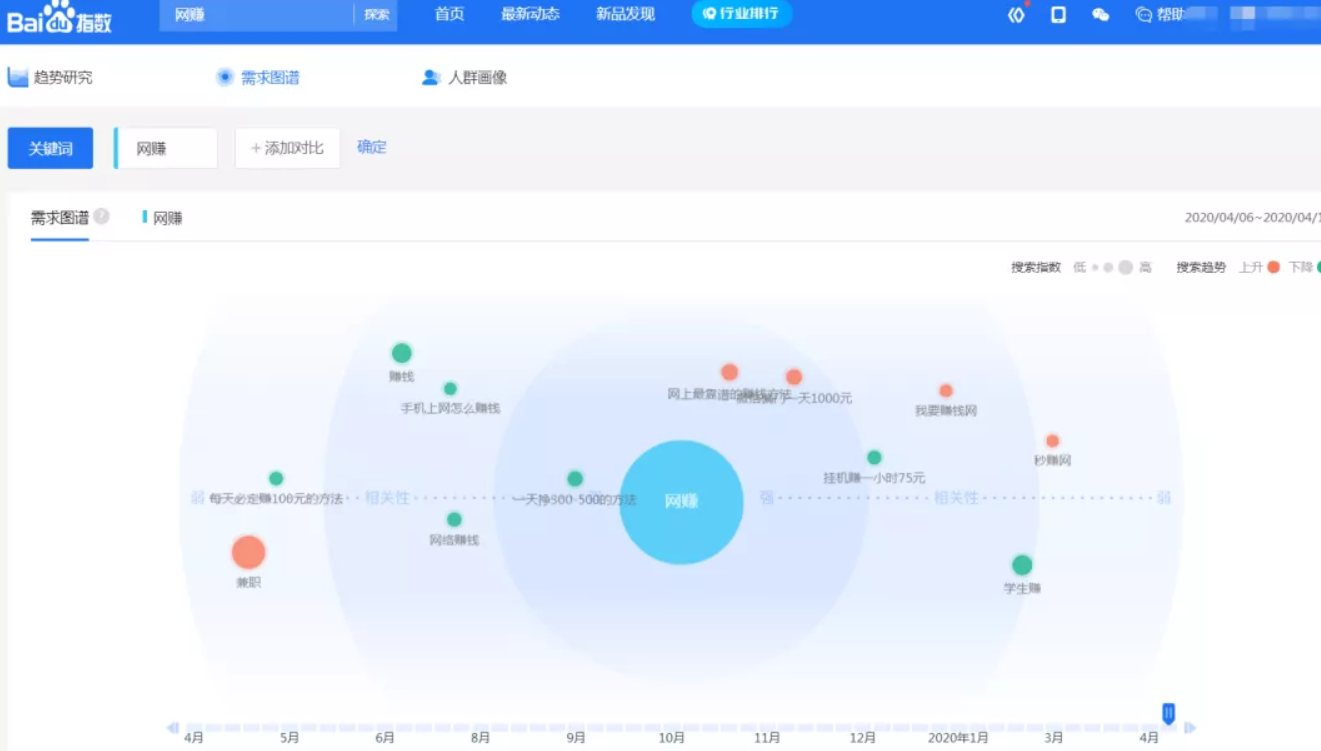Click the 确定 confirm link

tap(372, 147)
